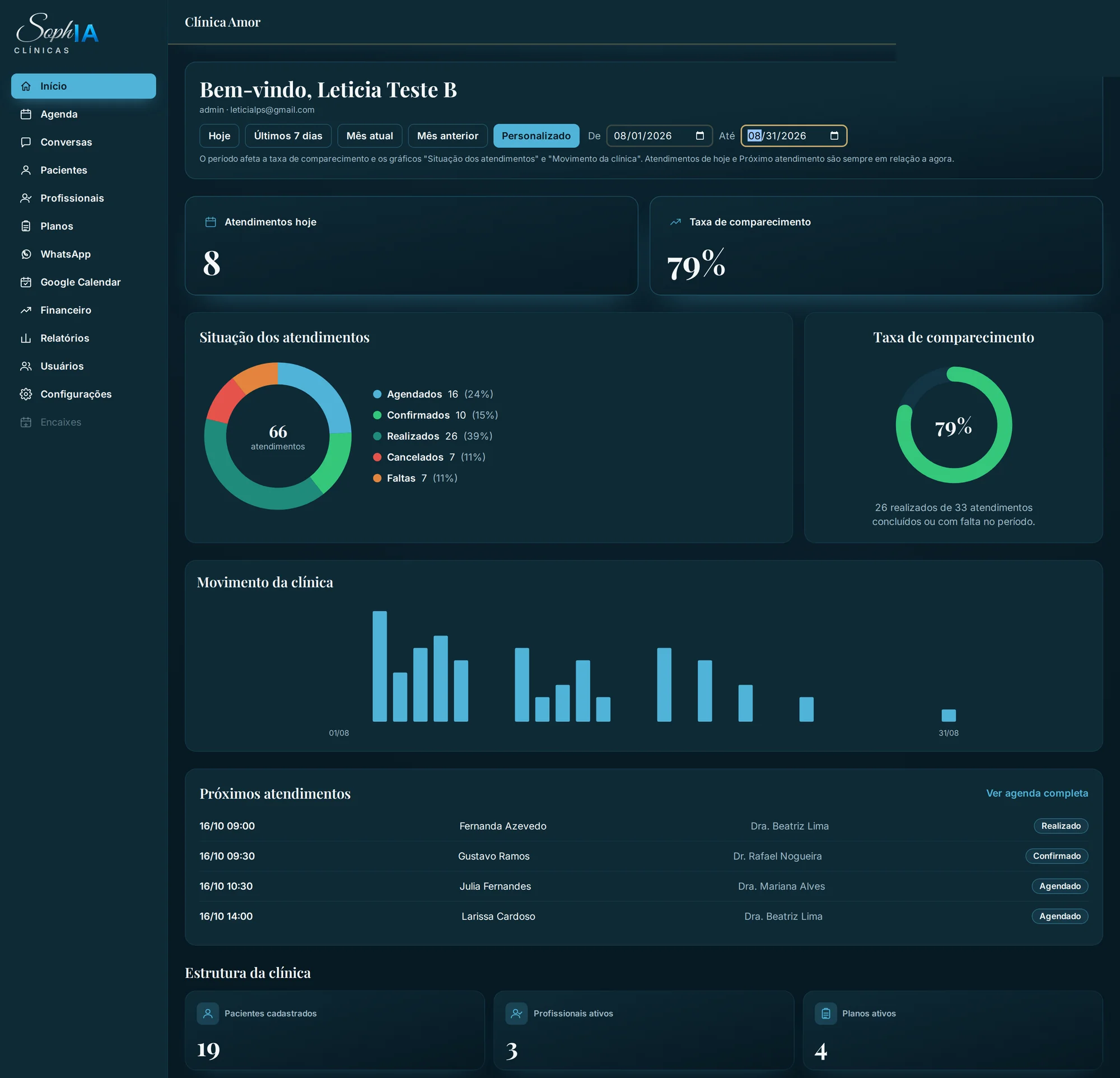
Task: Click the Profissionais user-check icon
Action: click(26, 198)
